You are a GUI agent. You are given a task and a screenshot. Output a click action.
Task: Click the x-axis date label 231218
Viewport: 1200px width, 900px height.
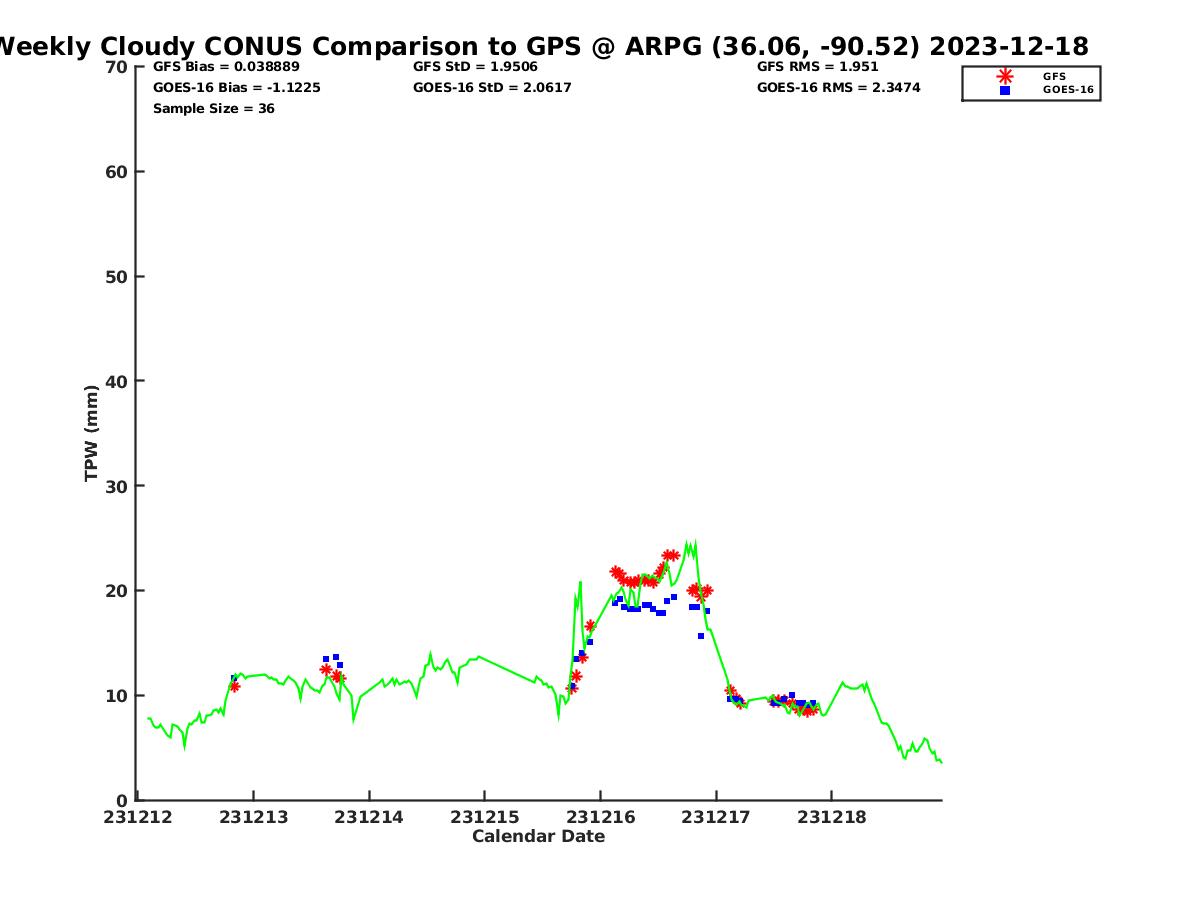point(832,817)
